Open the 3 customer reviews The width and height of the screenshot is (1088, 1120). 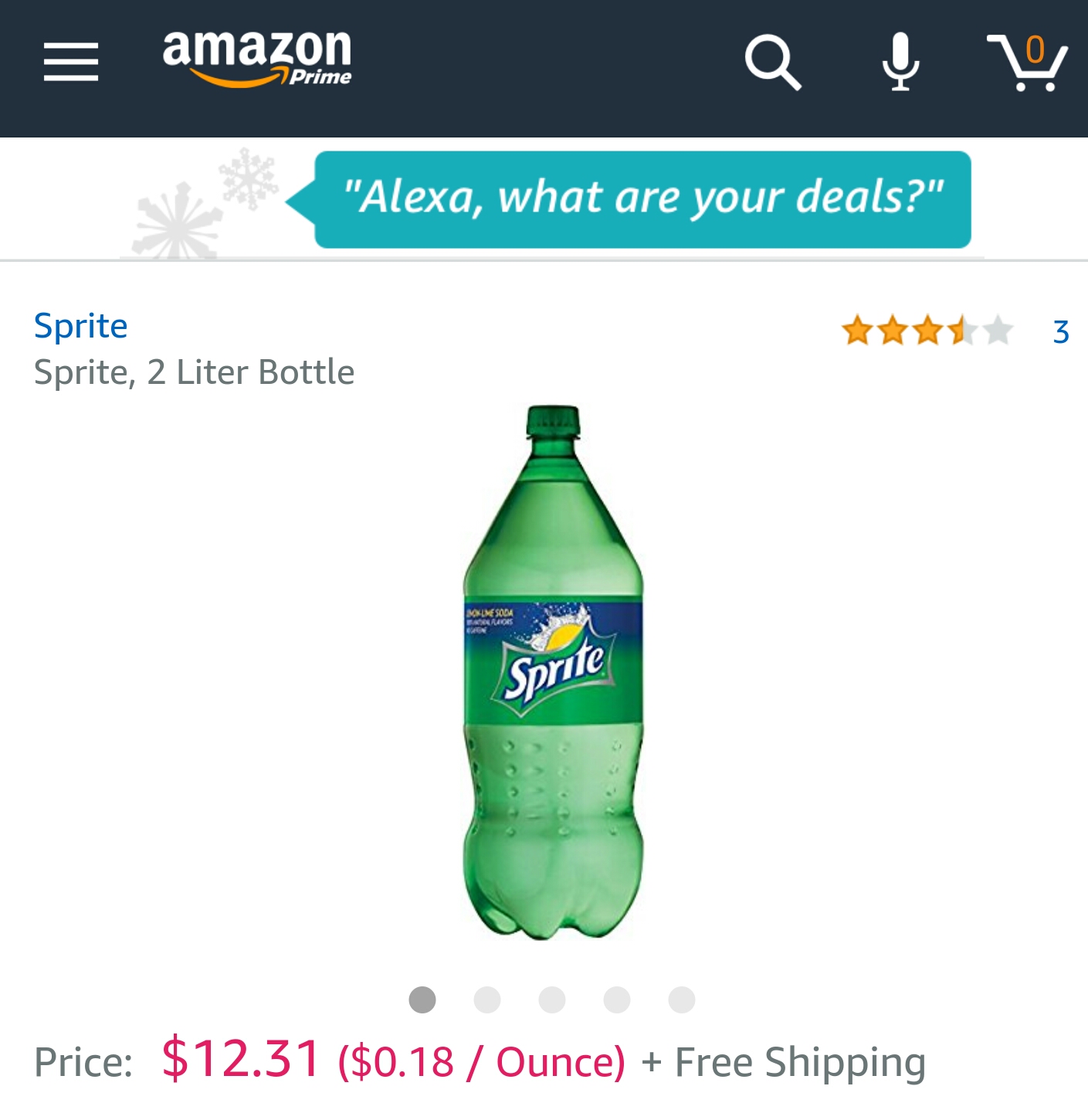tap(1061, 332)
